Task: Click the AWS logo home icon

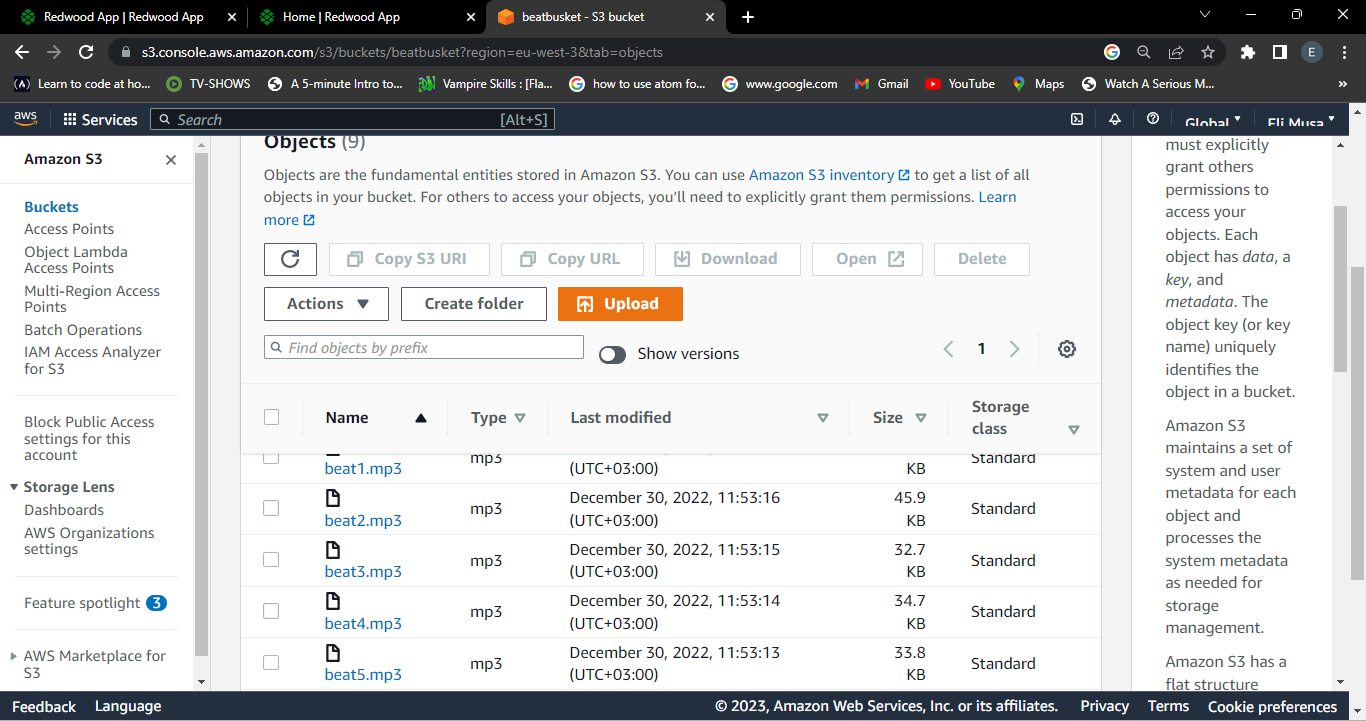Action: pyautogui.click(x=25, y=119)
